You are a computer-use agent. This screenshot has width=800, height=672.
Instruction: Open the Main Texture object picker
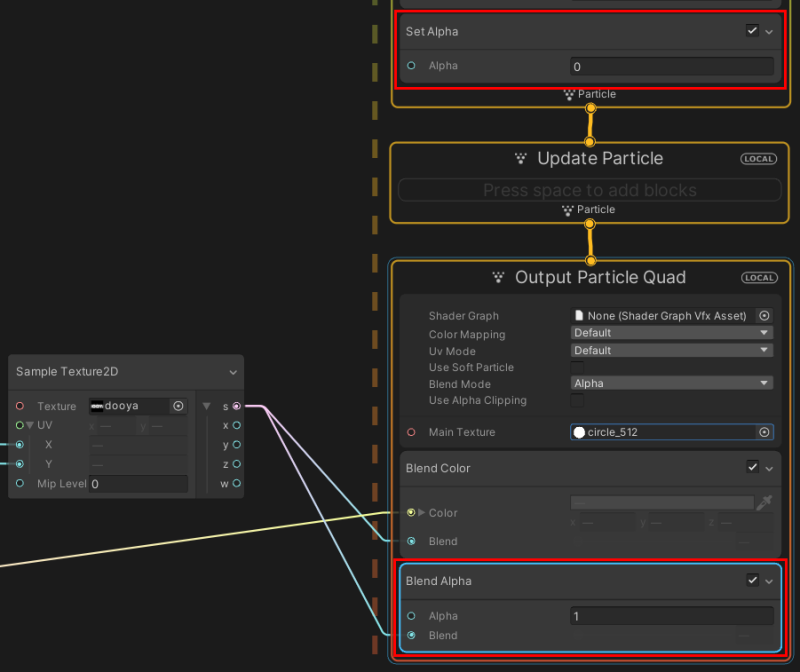[764, 432]
